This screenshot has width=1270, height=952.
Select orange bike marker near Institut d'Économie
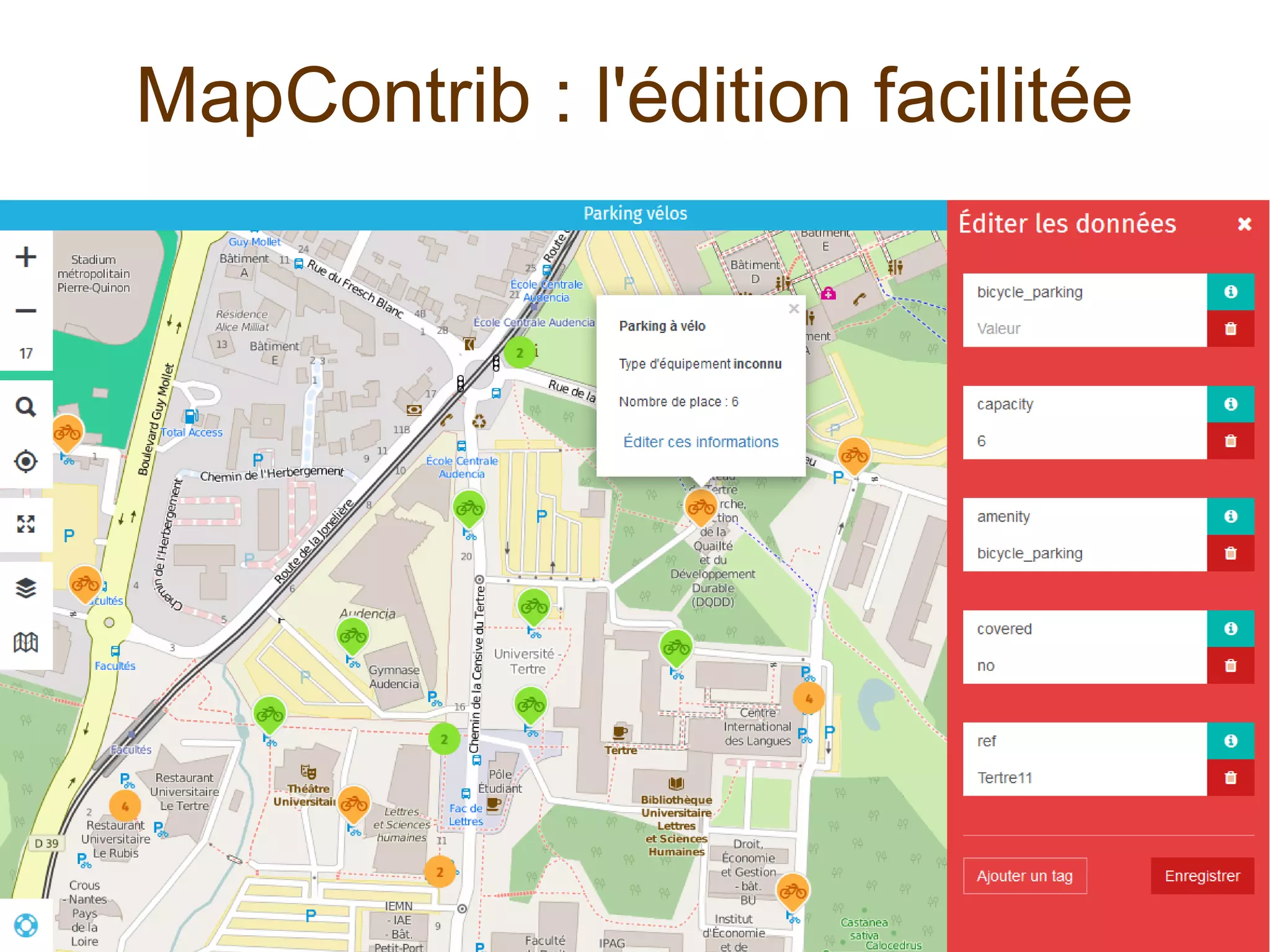click(793, 892)
